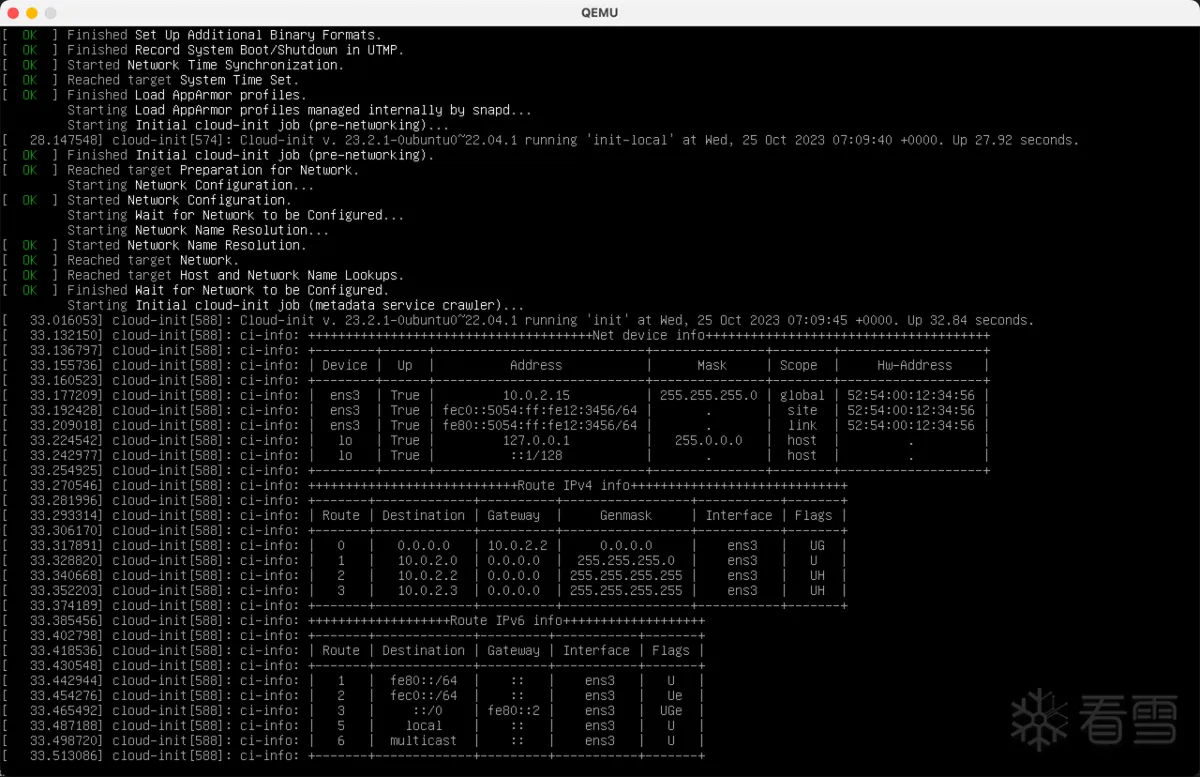Click the address fec0::5054:ff:fe12:3456/64

540,410
